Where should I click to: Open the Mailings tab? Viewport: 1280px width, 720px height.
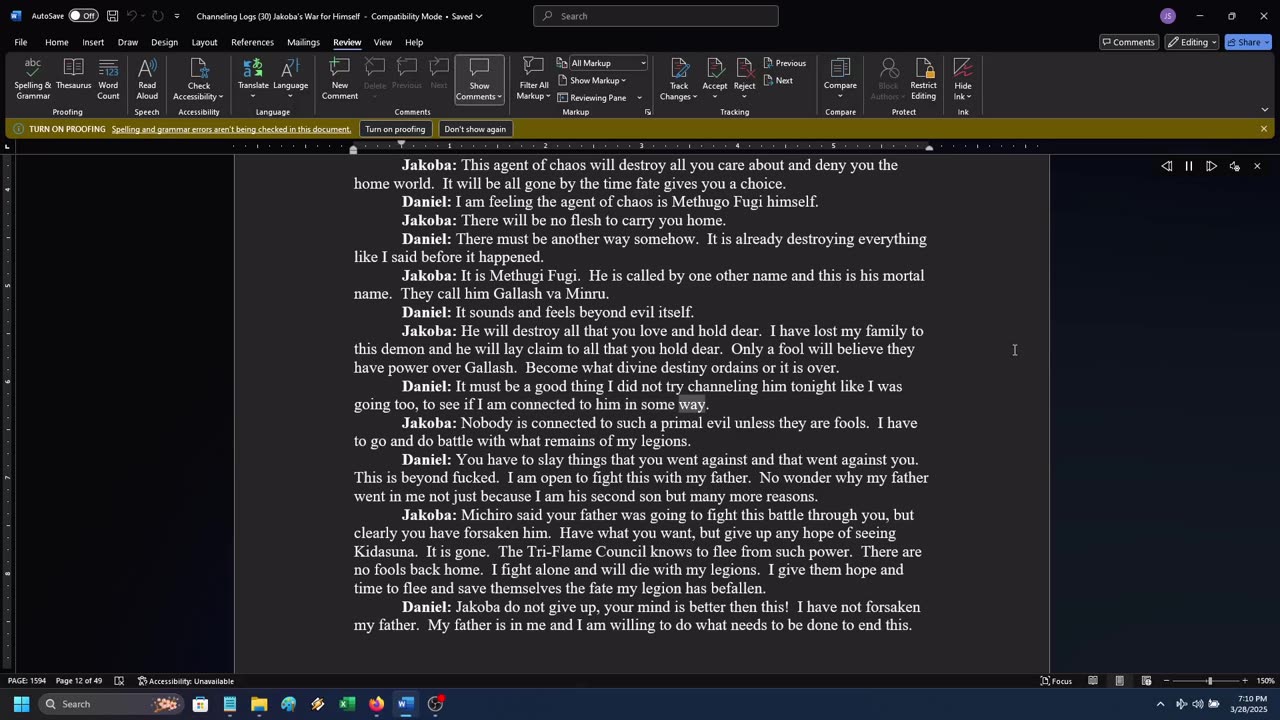[303, 42]
